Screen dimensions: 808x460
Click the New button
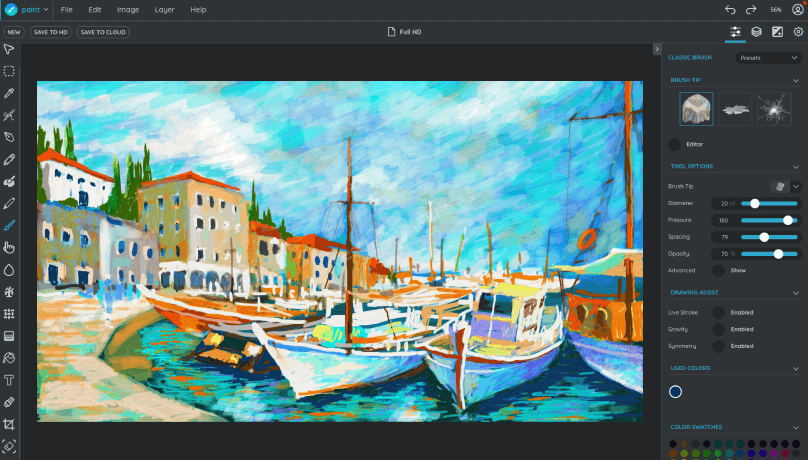(14, 32)
